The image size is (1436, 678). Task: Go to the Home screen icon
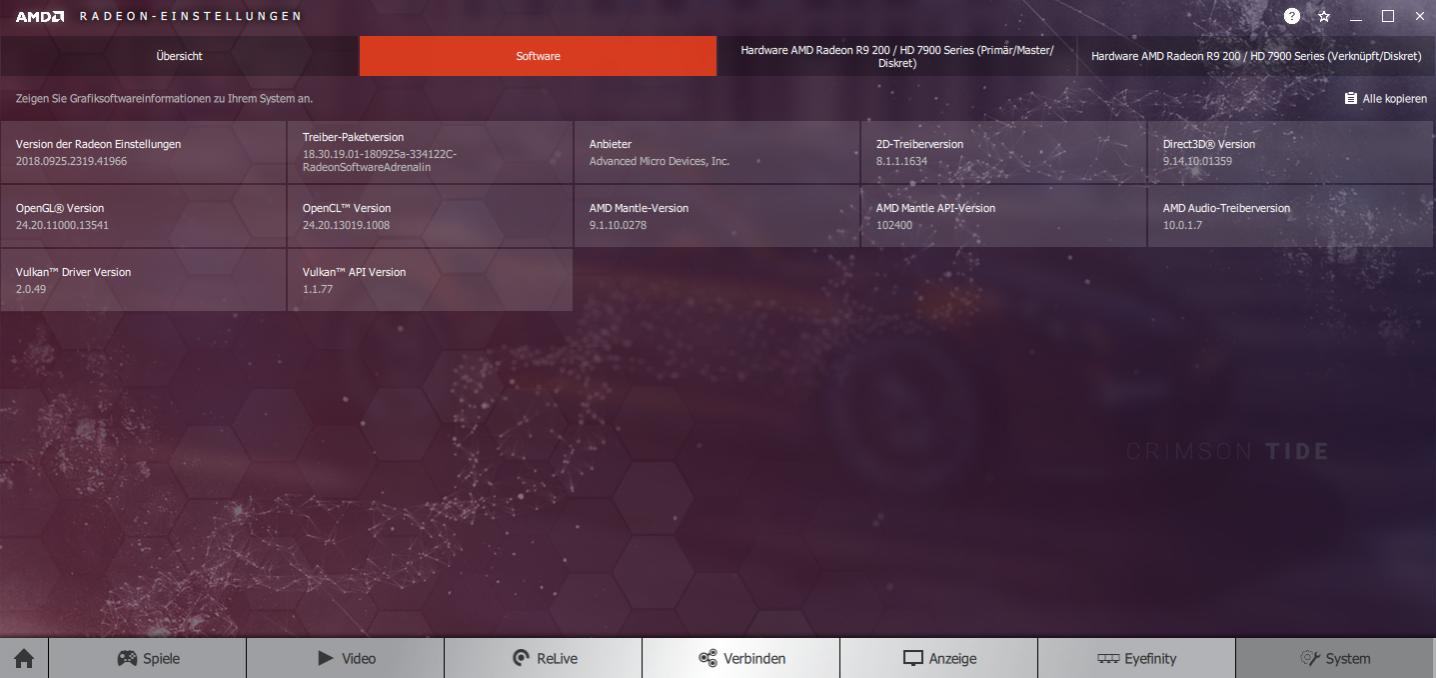click(24, 658)
